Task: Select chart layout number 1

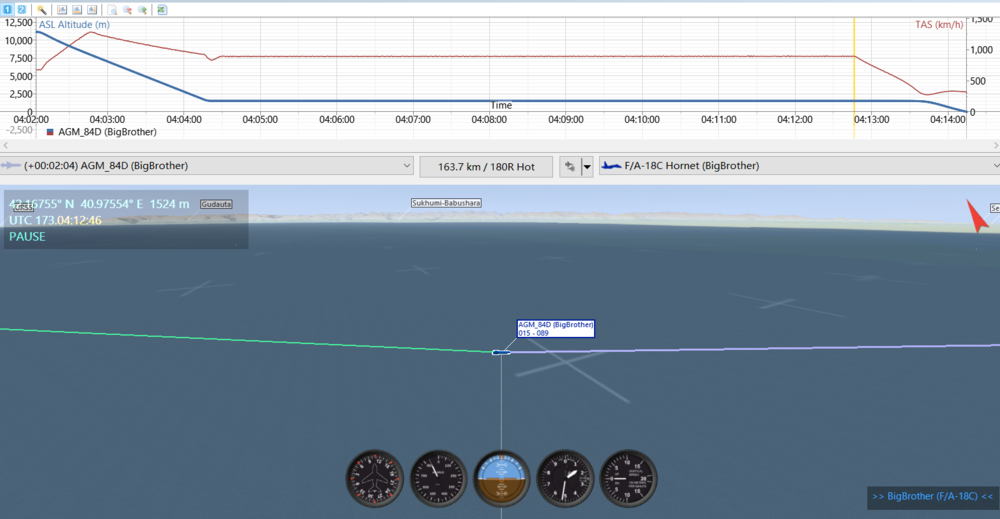Action: tap(8, 9)
